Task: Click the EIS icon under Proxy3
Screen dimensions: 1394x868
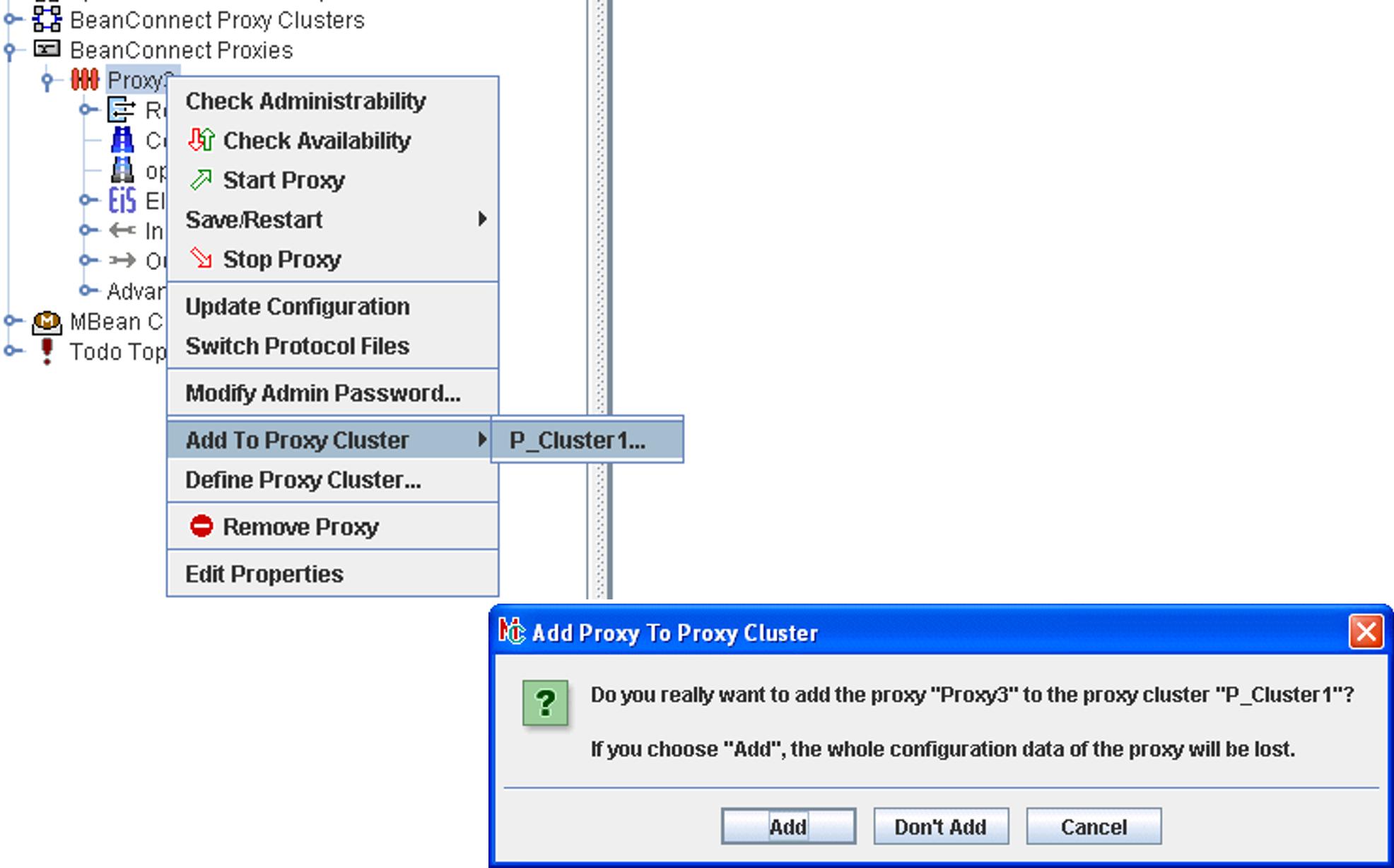Action: [x=122, y=201]
